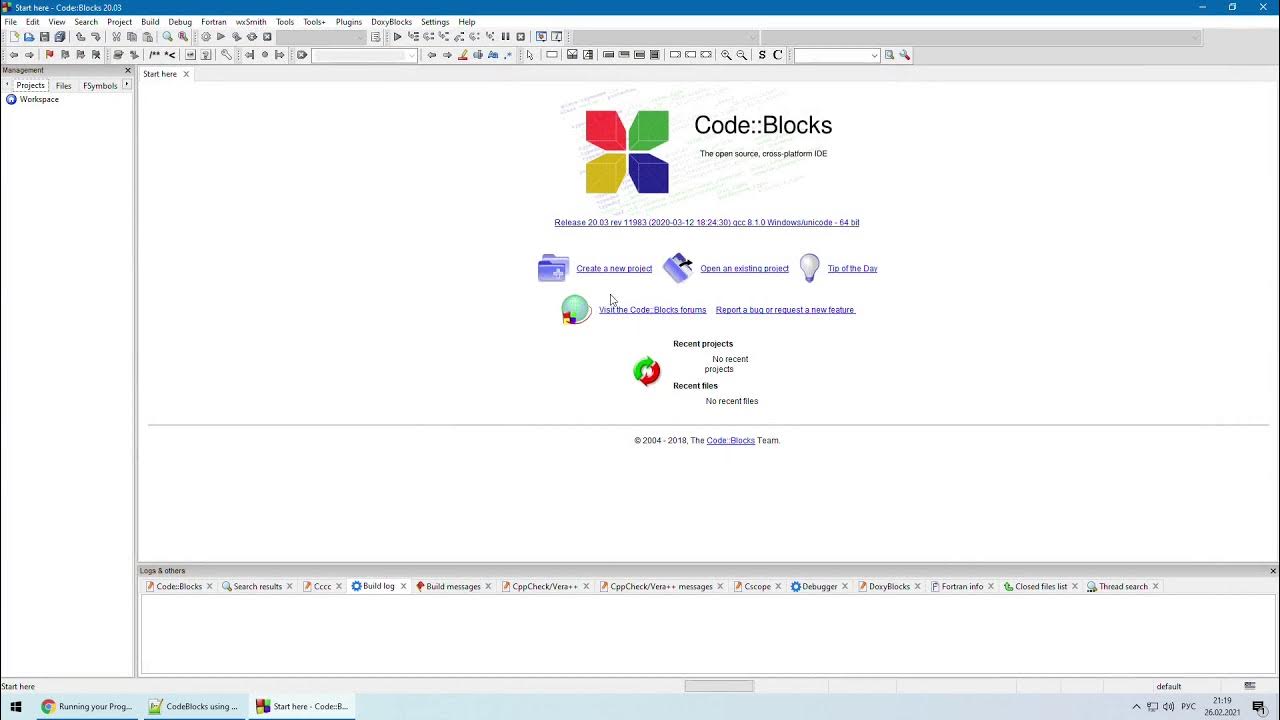Close the Management panel
The width and height of the screenshot is (1280, 720).
pyautogui.click(x=128, y=70)
